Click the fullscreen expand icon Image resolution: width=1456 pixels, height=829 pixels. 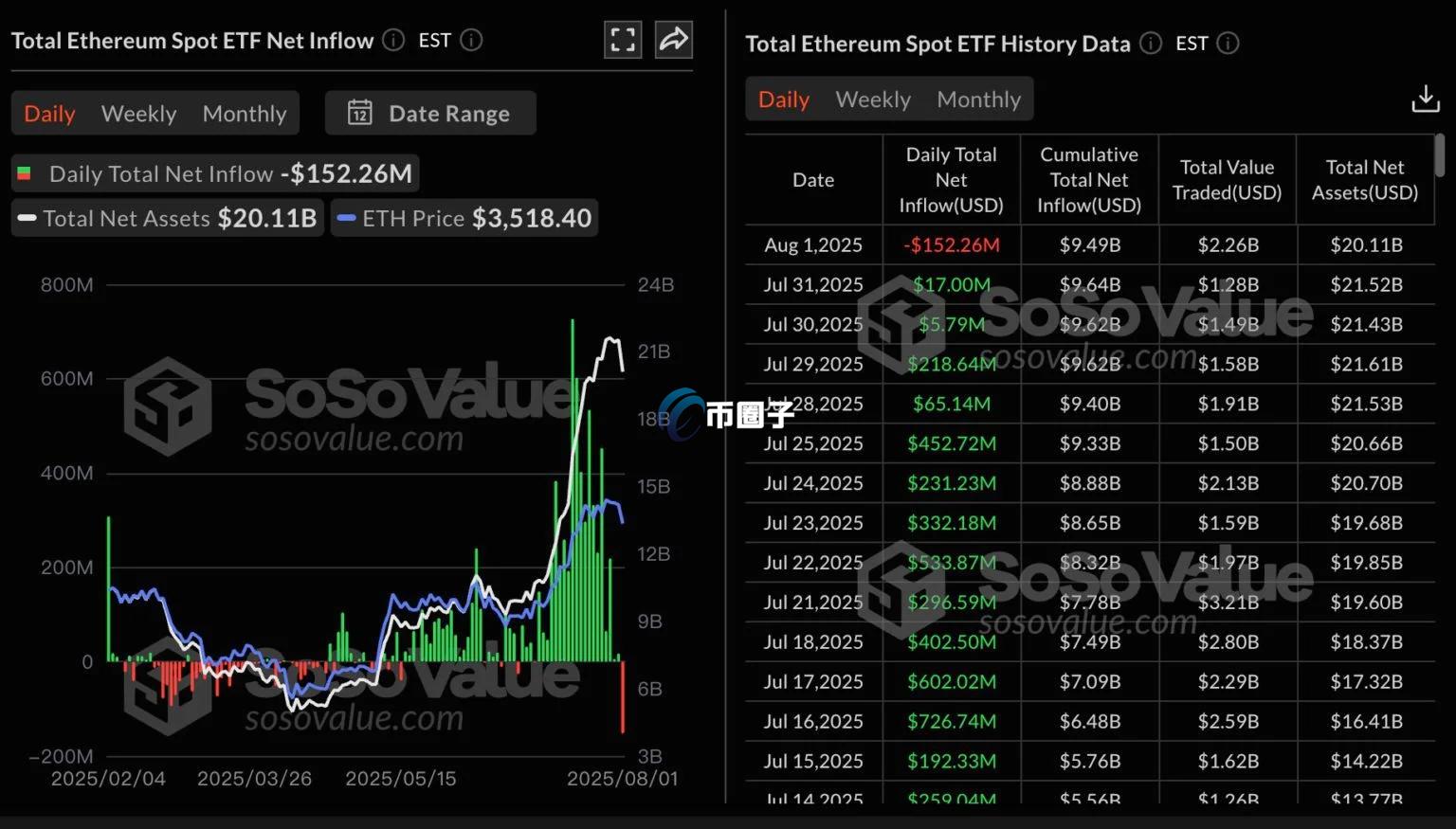[x=623, y=39]
